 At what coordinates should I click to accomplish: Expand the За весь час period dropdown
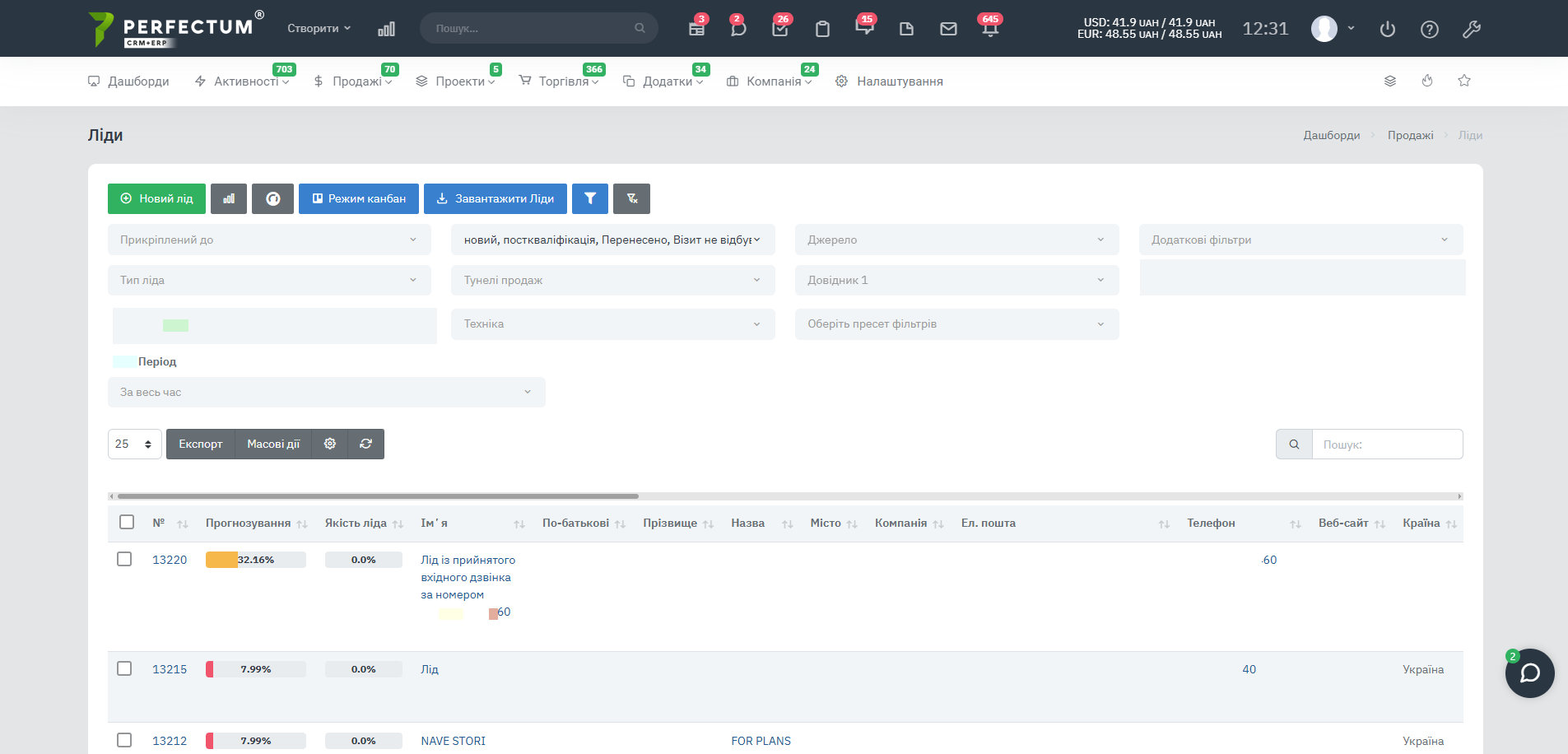click(326, 392)
